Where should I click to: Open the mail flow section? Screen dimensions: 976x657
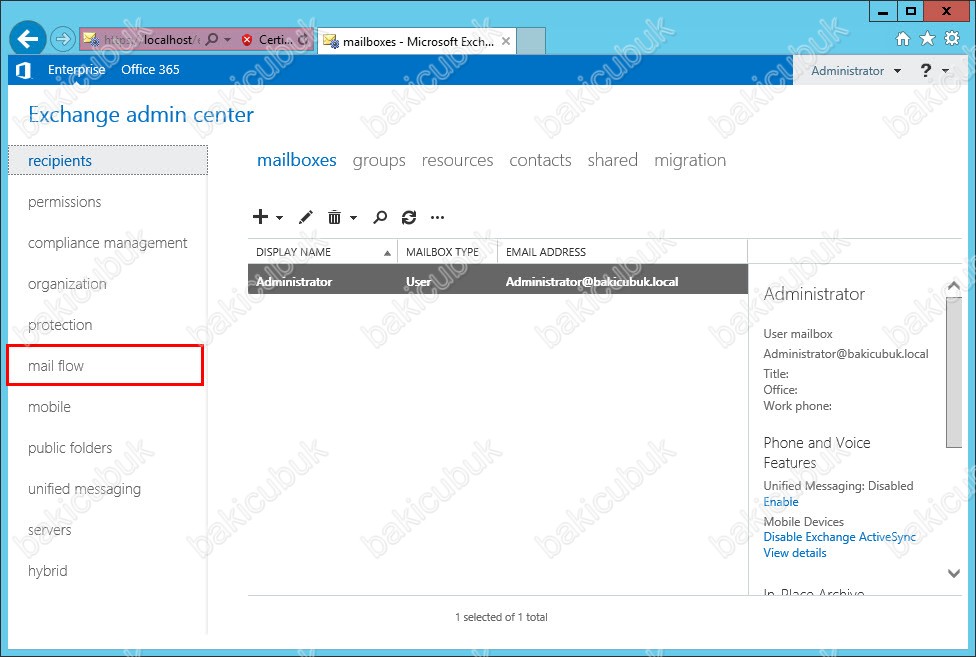[55, 366]
